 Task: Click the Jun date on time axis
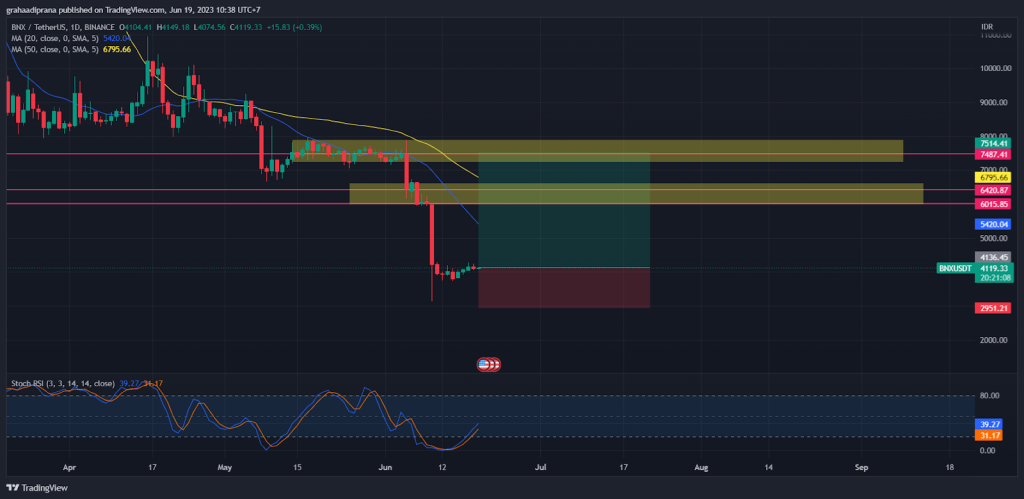385,468
